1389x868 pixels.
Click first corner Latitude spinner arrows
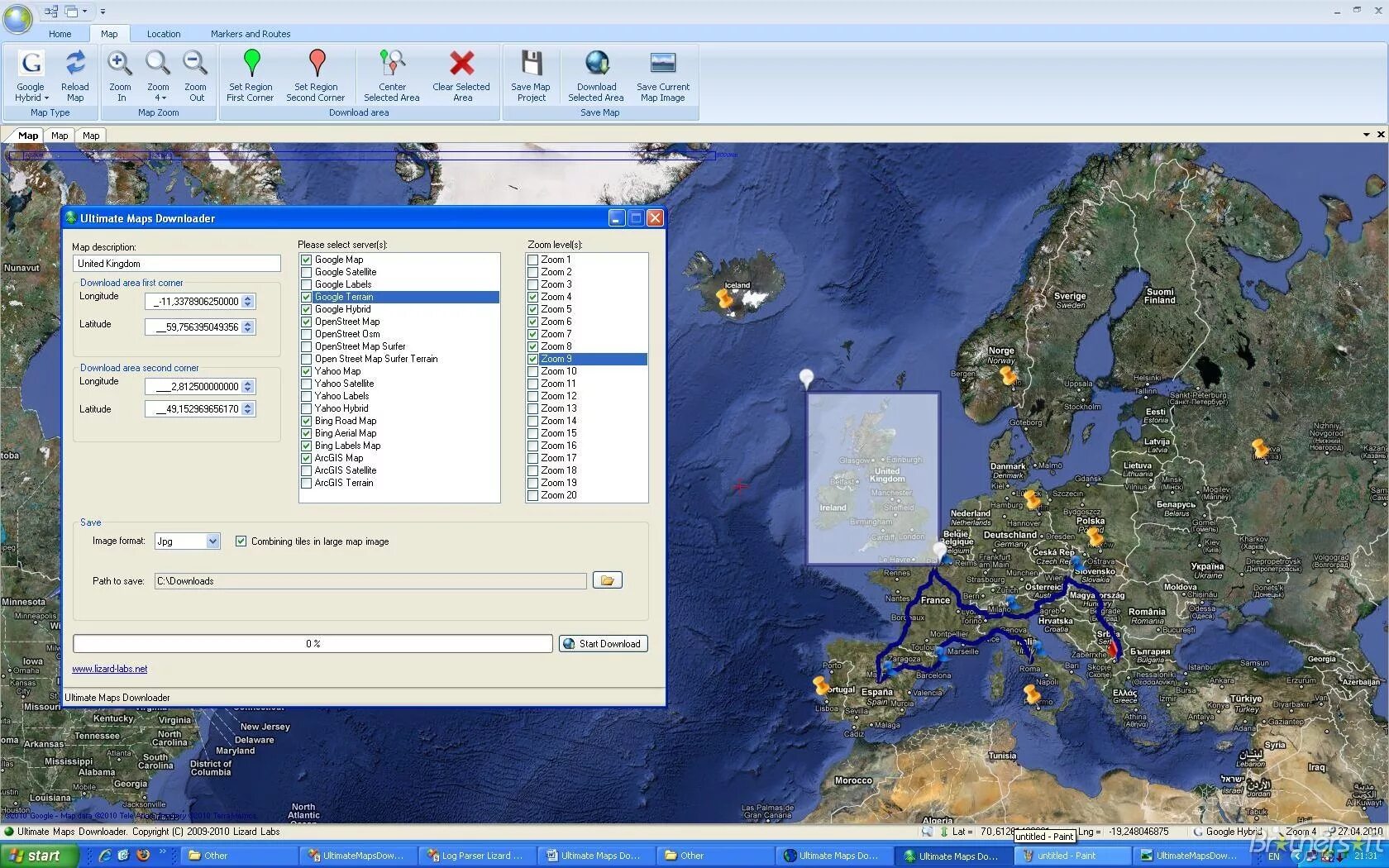pyautogui.click(x=248, y=327)
